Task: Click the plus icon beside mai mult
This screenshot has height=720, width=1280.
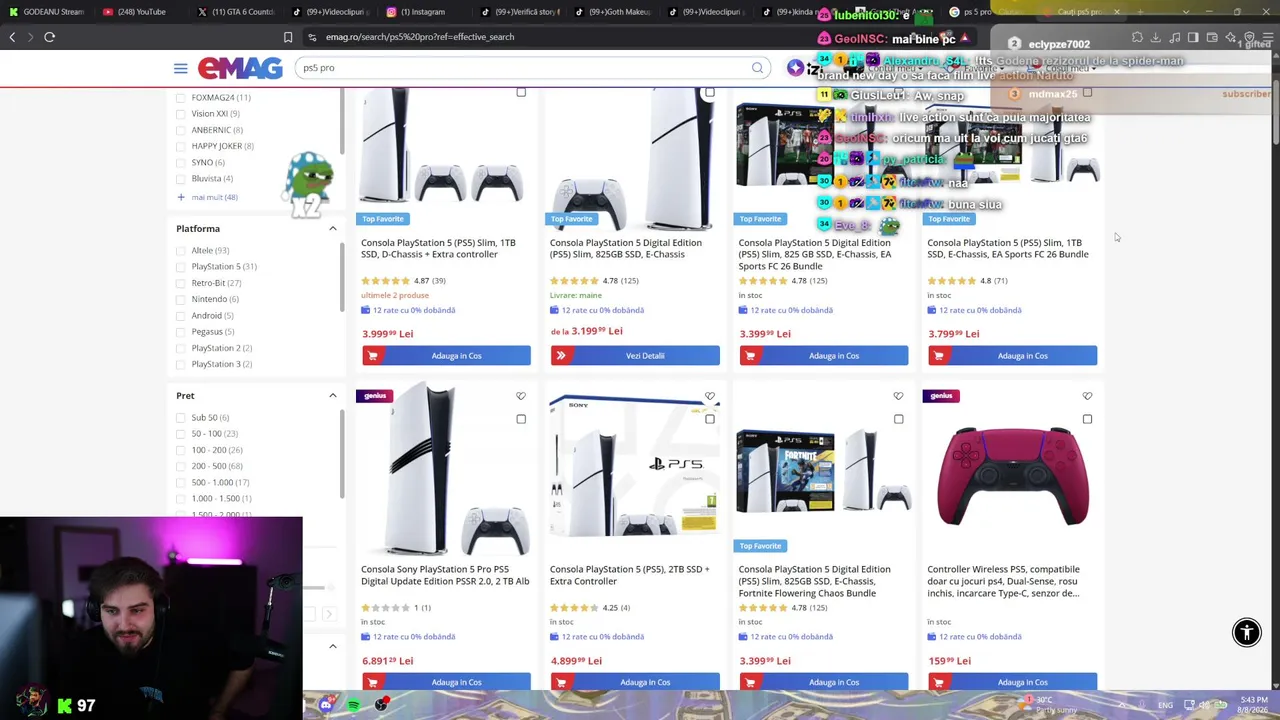Action: (181, 197)
